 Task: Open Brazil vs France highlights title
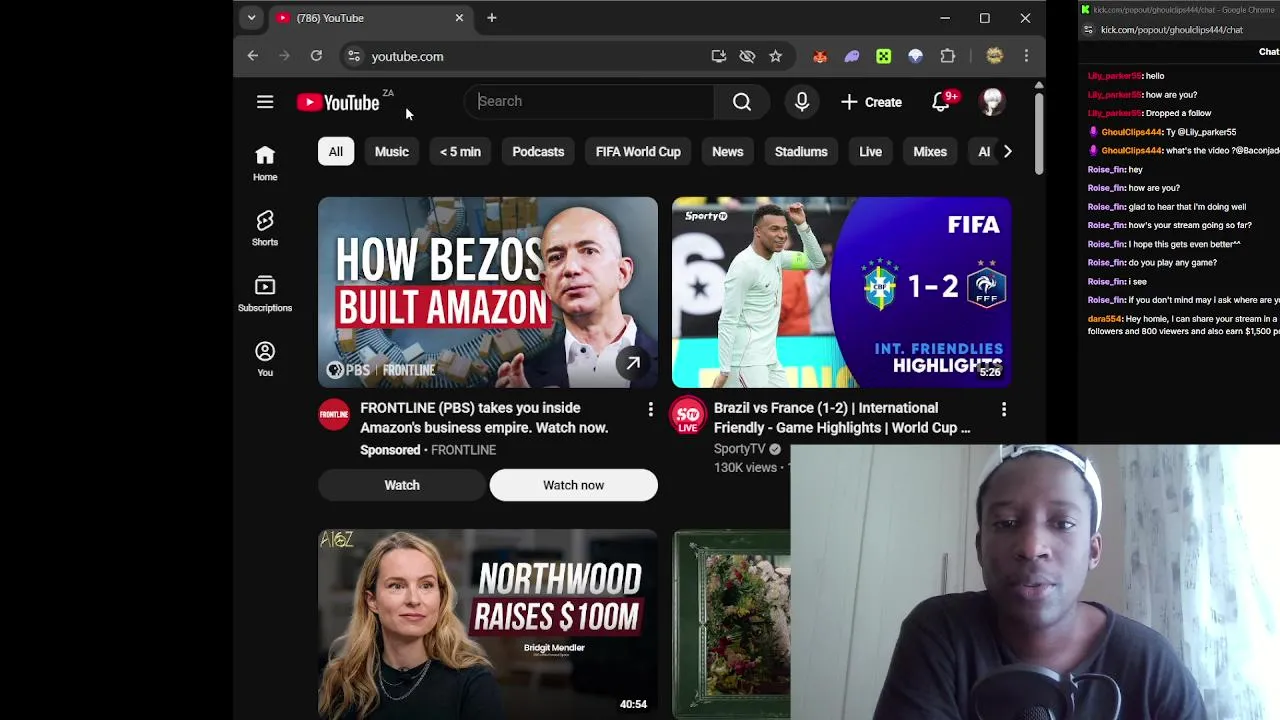click(842, 418)
